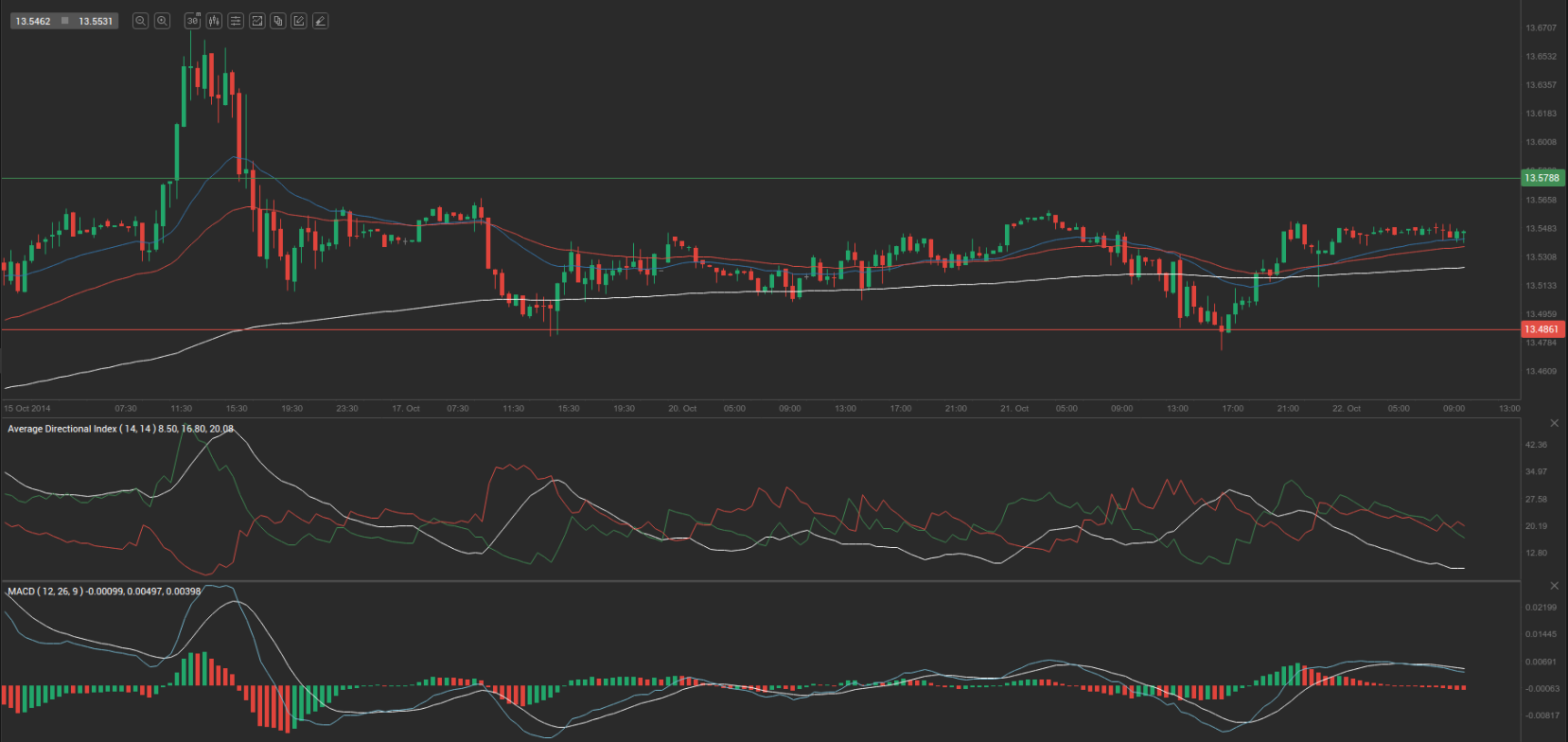
Task: Click the 22 Oct date on time axis
Action: [1346, 409]
